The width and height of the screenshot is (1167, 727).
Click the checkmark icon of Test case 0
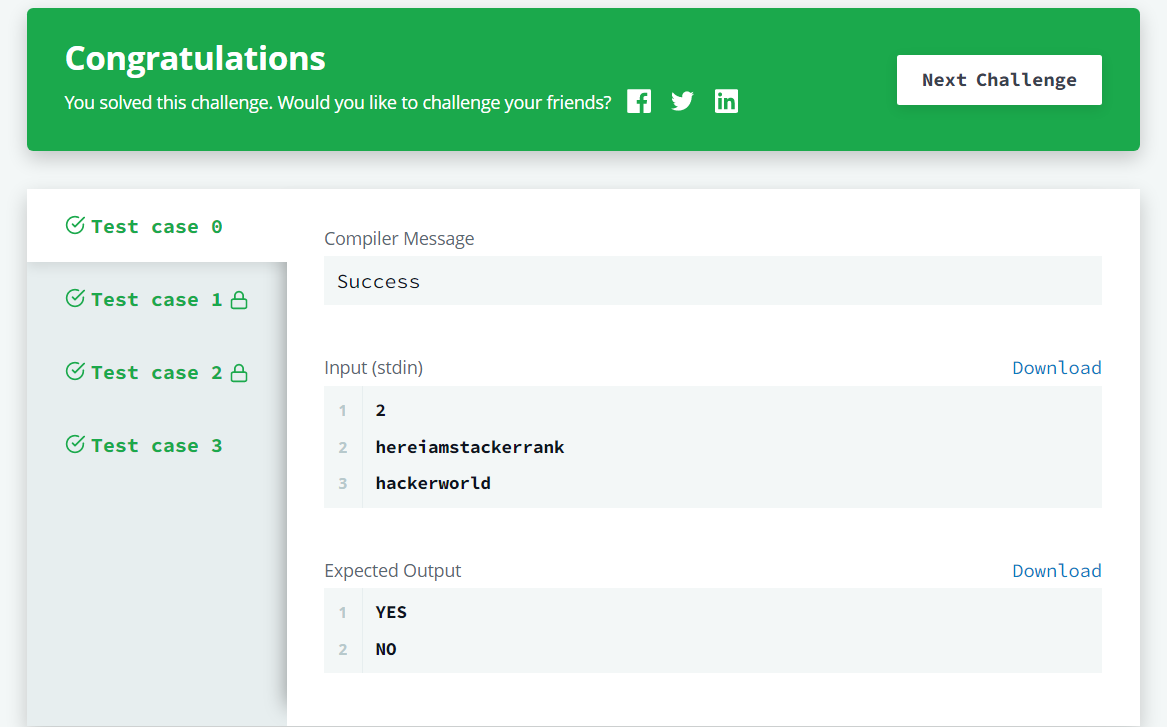pos(75,225)
